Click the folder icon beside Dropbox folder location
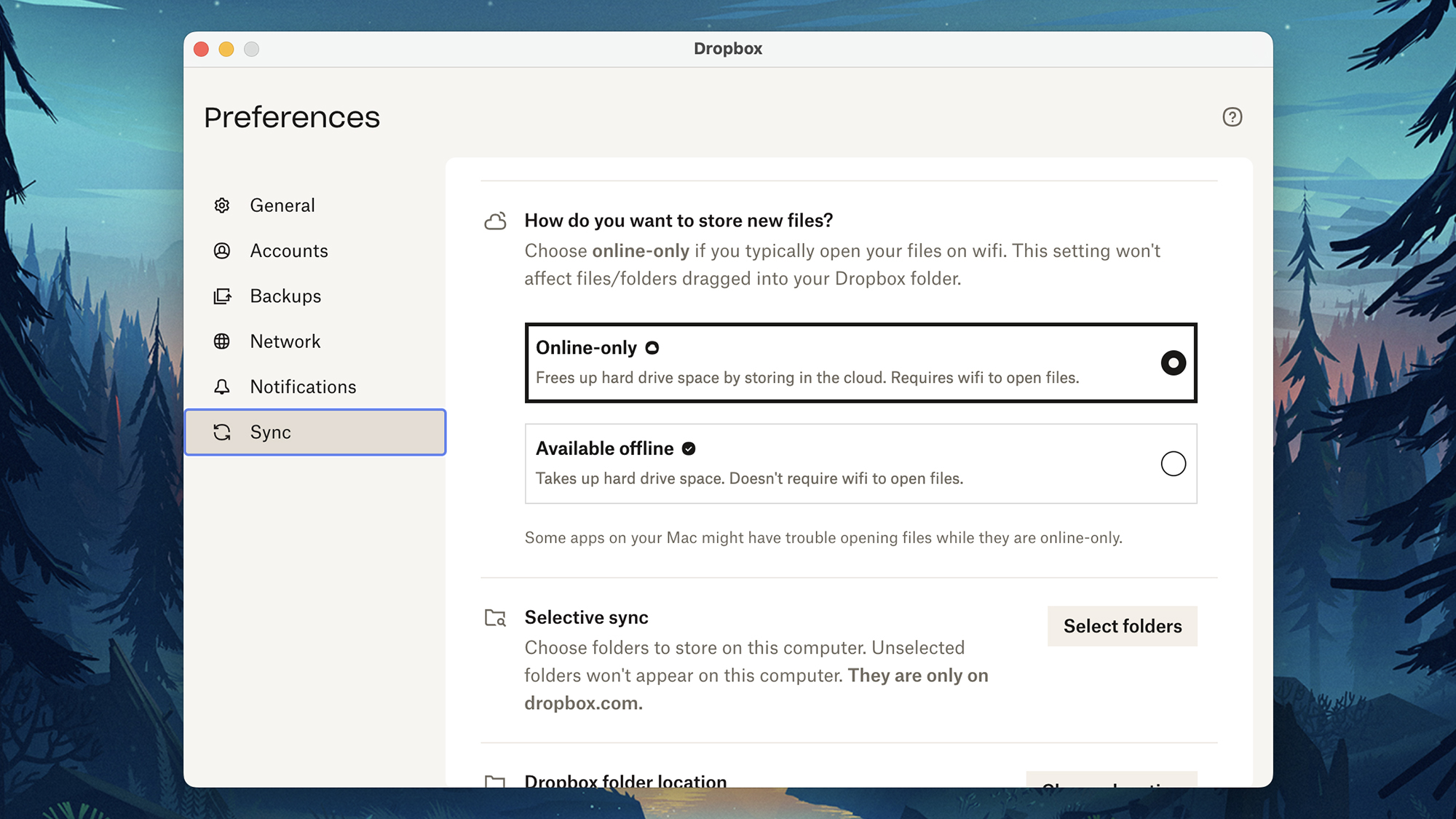 495,781
